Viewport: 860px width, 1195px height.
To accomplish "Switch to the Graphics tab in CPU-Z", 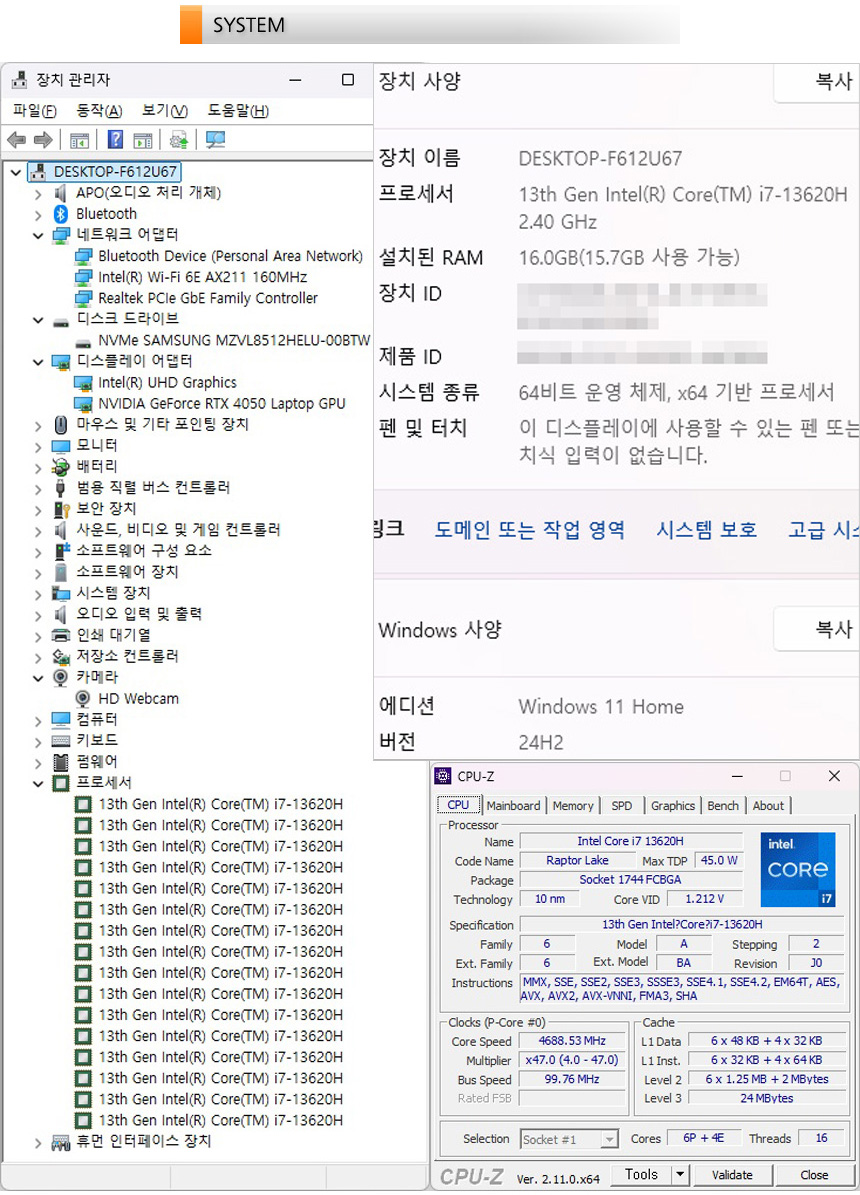I will click(x=672, y=806).
